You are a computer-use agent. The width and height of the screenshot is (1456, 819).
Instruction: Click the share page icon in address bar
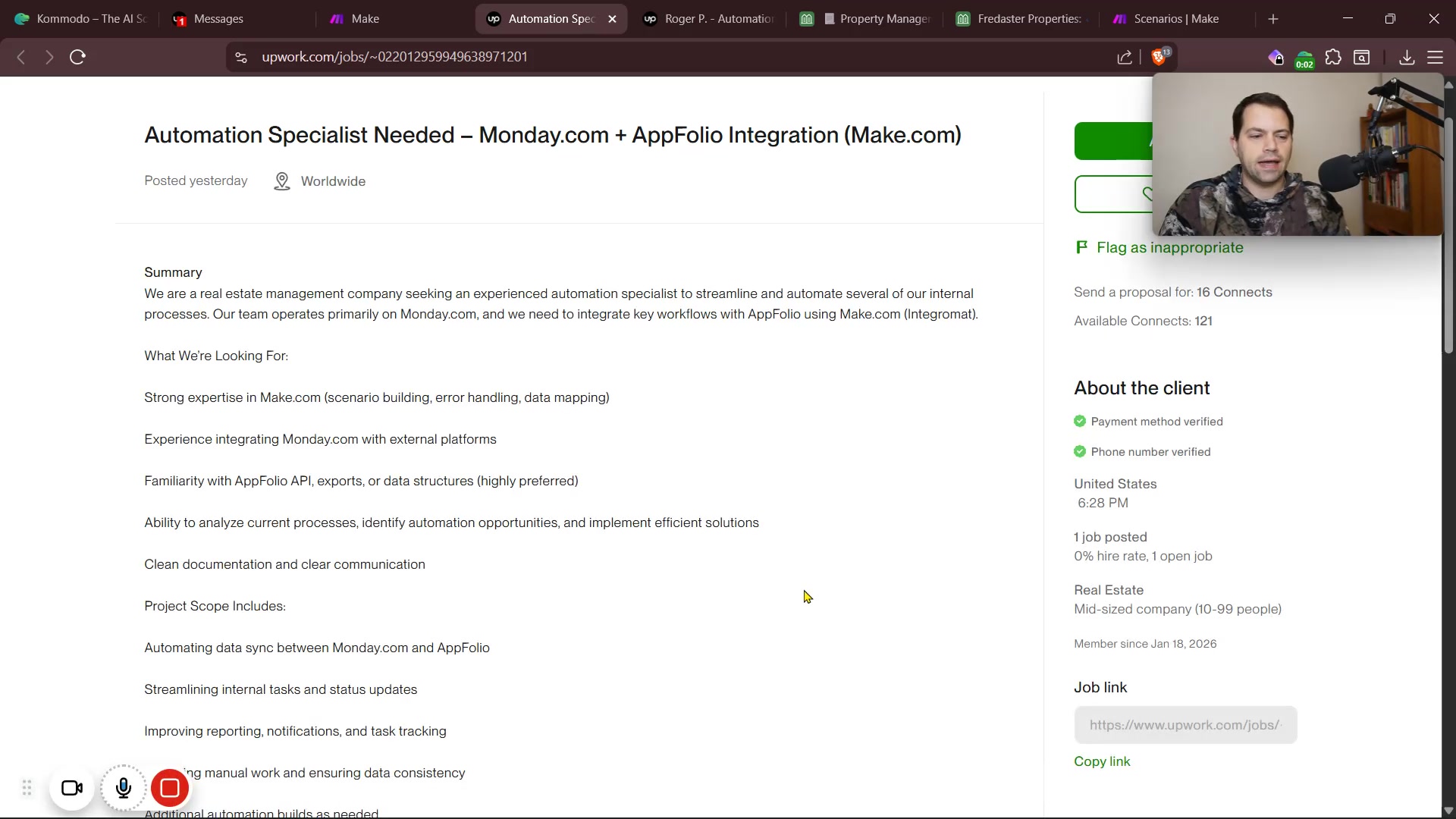pos(1125,57)
